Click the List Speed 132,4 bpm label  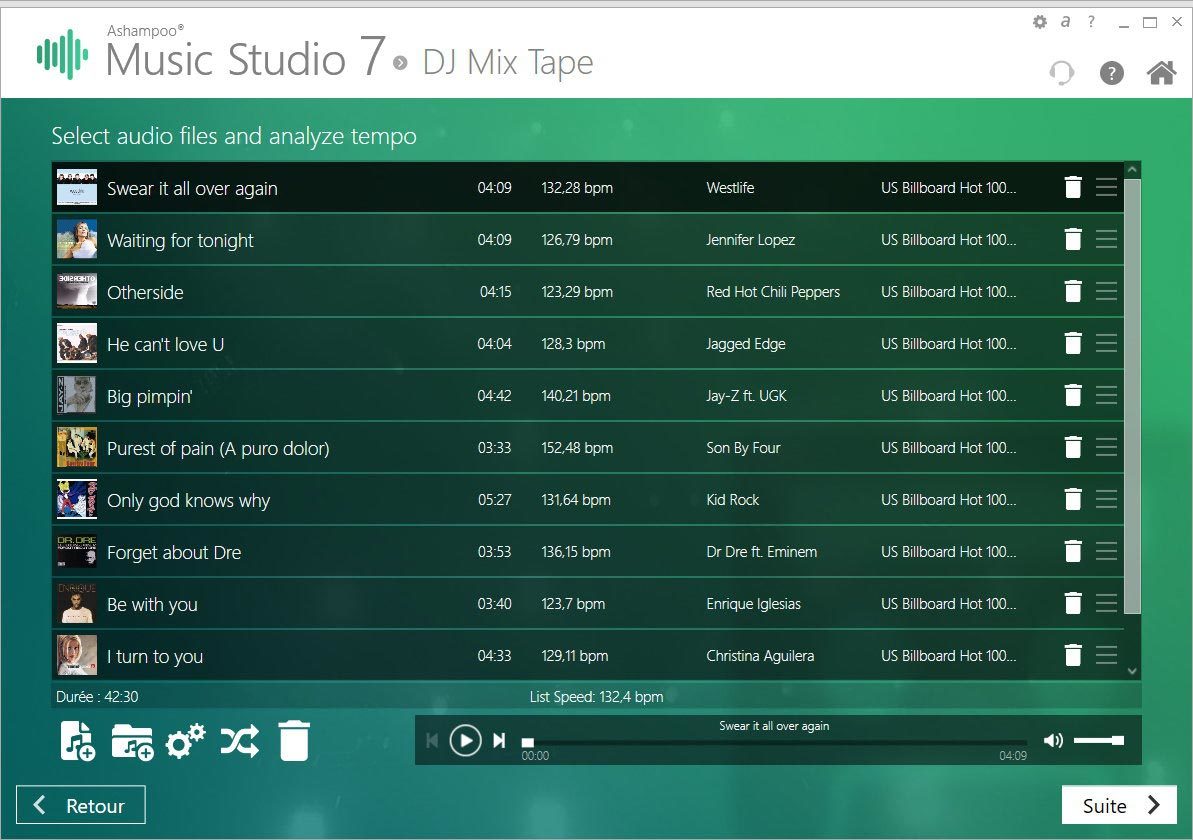pyautogui.click(x=596, y=697)
